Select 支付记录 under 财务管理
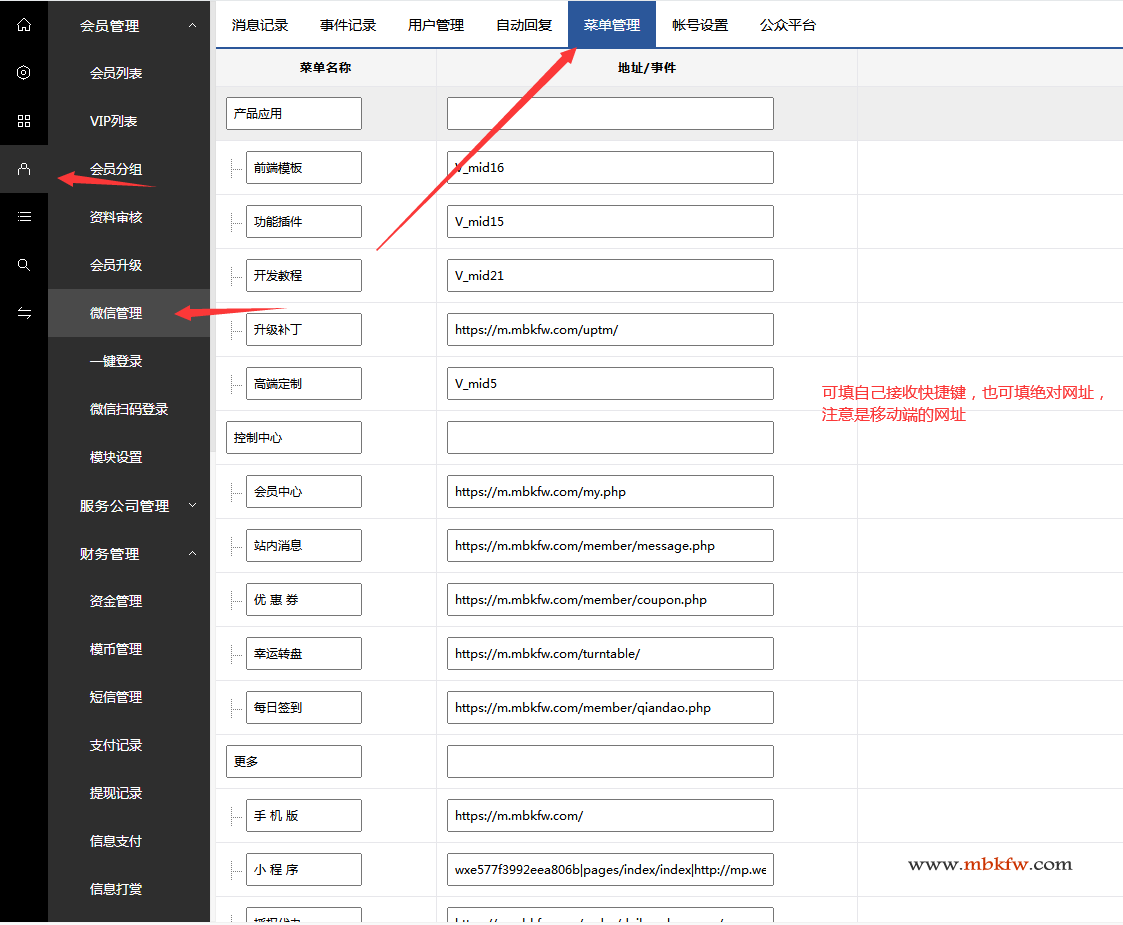The height and width of the screenshot is (925, 1123). 116,745
